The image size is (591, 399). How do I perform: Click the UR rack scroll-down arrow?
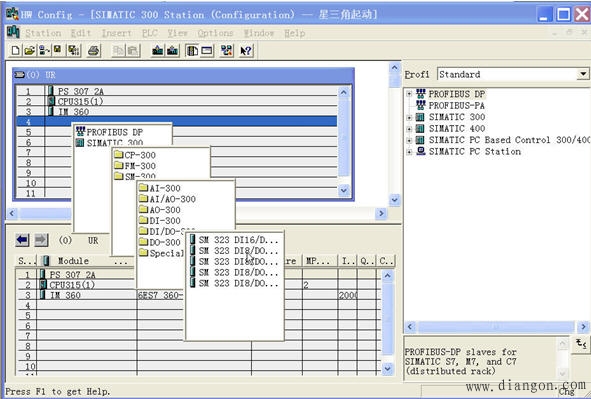344,190
